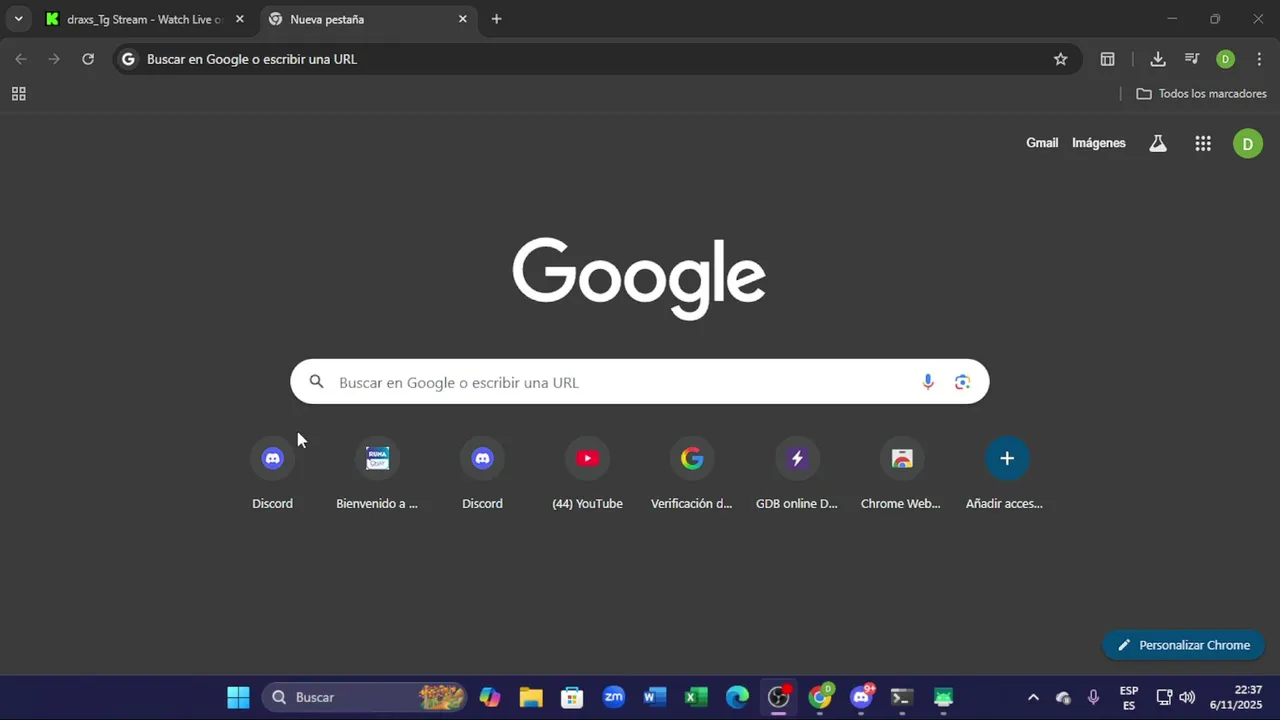Open the apps grid in bookmarks bar

18,94
